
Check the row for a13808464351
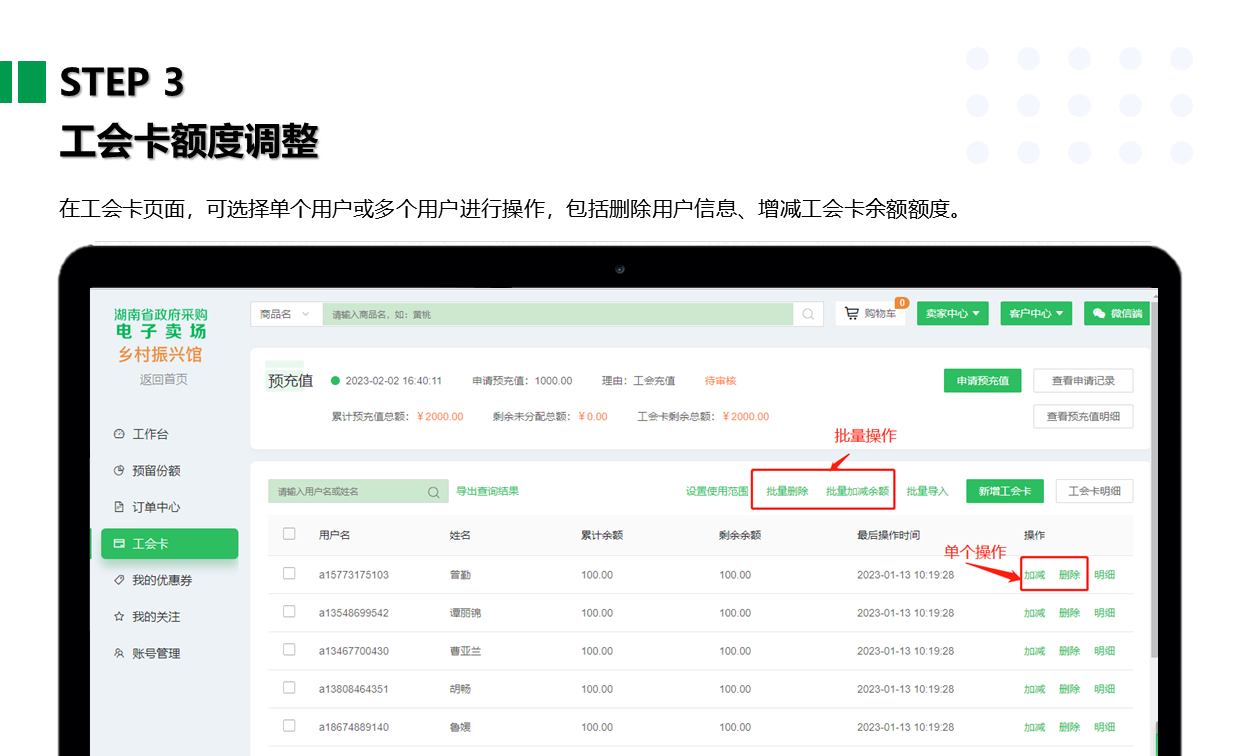(289, 688)
